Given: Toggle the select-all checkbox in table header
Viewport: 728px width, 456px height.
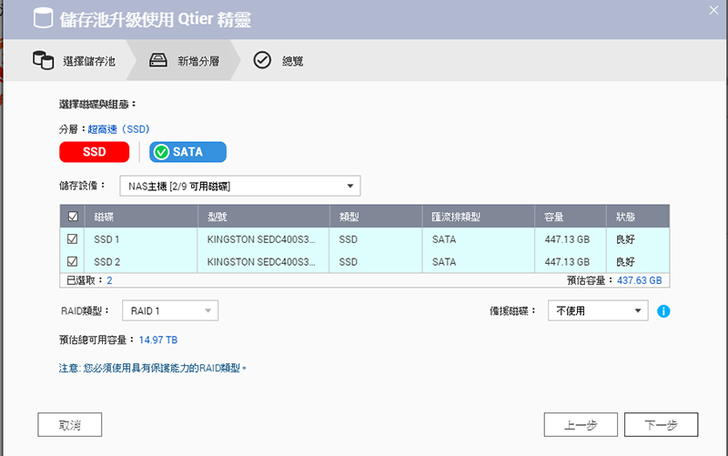Looking at the screenshot, I should pos(72,216).
